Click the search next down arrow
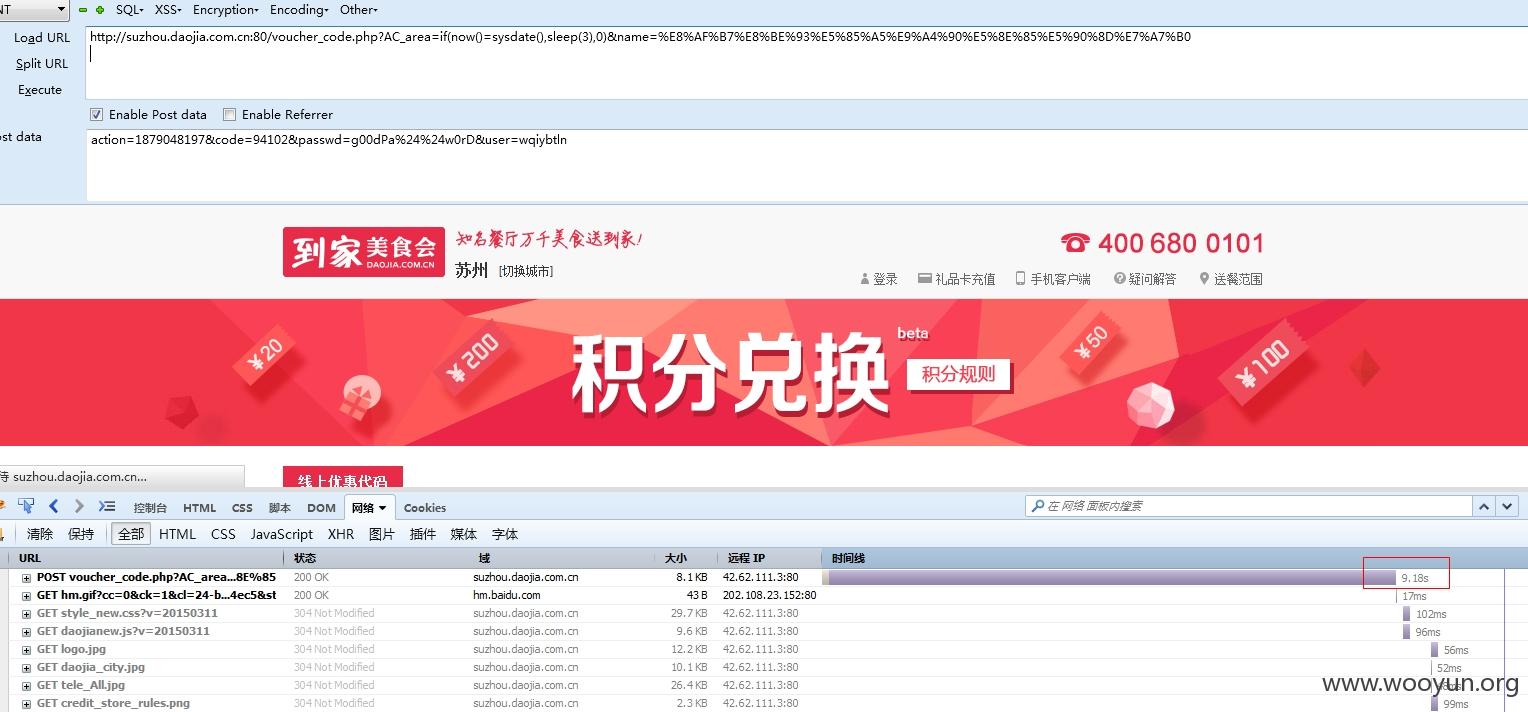Image resolution: width=1528 pixels, height=712 pixels. pyautogui.click(x=1508, y=507)
